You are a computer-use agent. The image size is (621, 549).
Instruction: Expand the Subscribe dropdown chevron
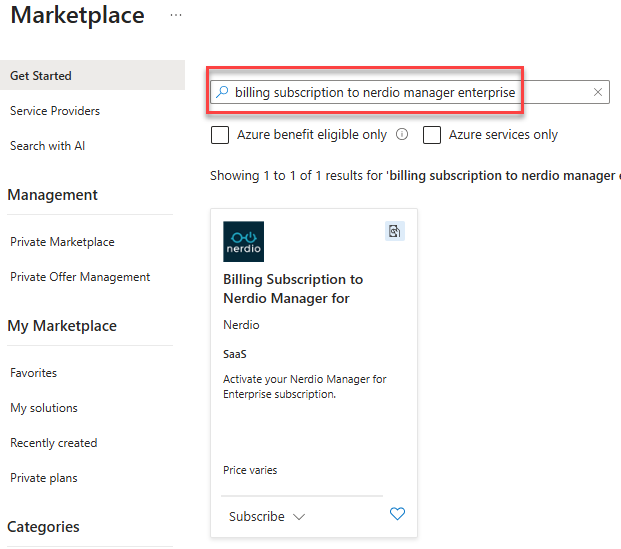click(x=299, y=517)
